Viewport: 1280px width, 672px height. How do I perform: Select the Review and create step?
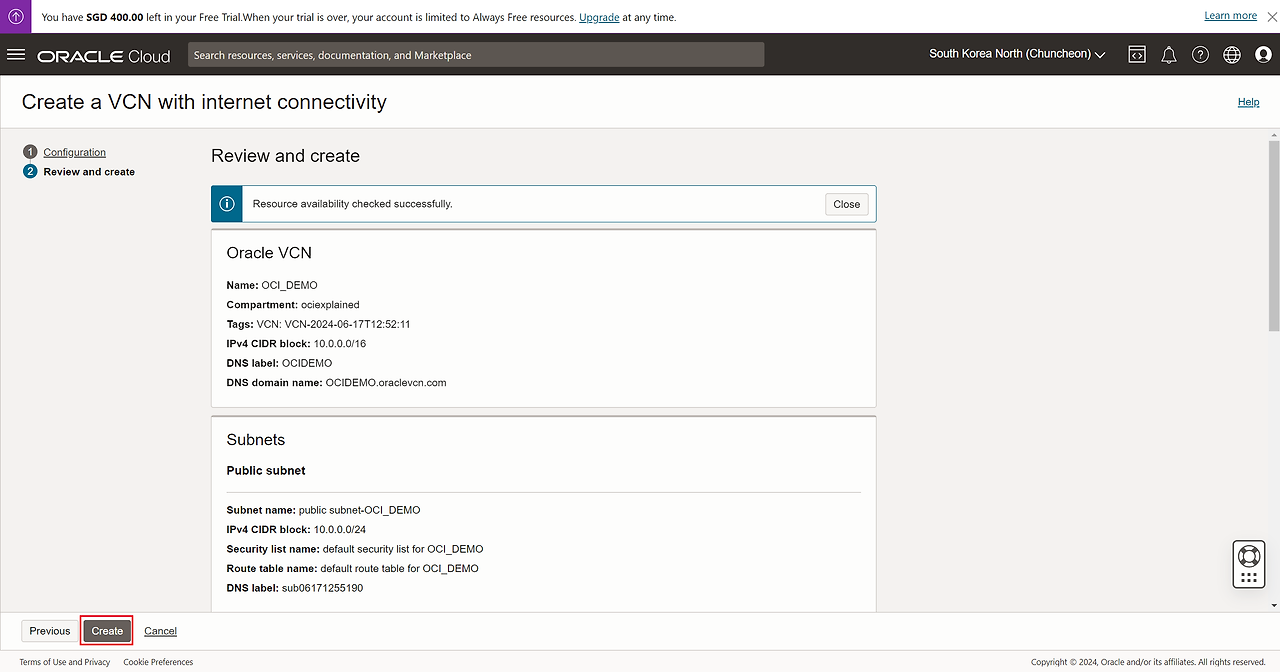(89, 172)
